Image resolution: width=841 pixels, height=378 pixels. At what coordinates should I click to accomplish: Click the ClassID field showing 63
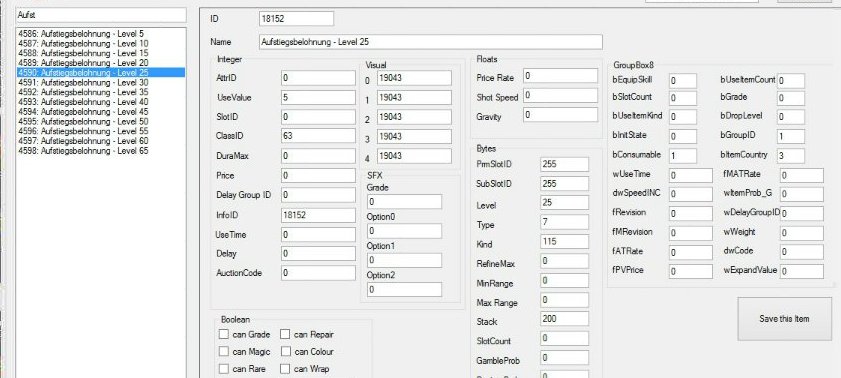[318, 136]
